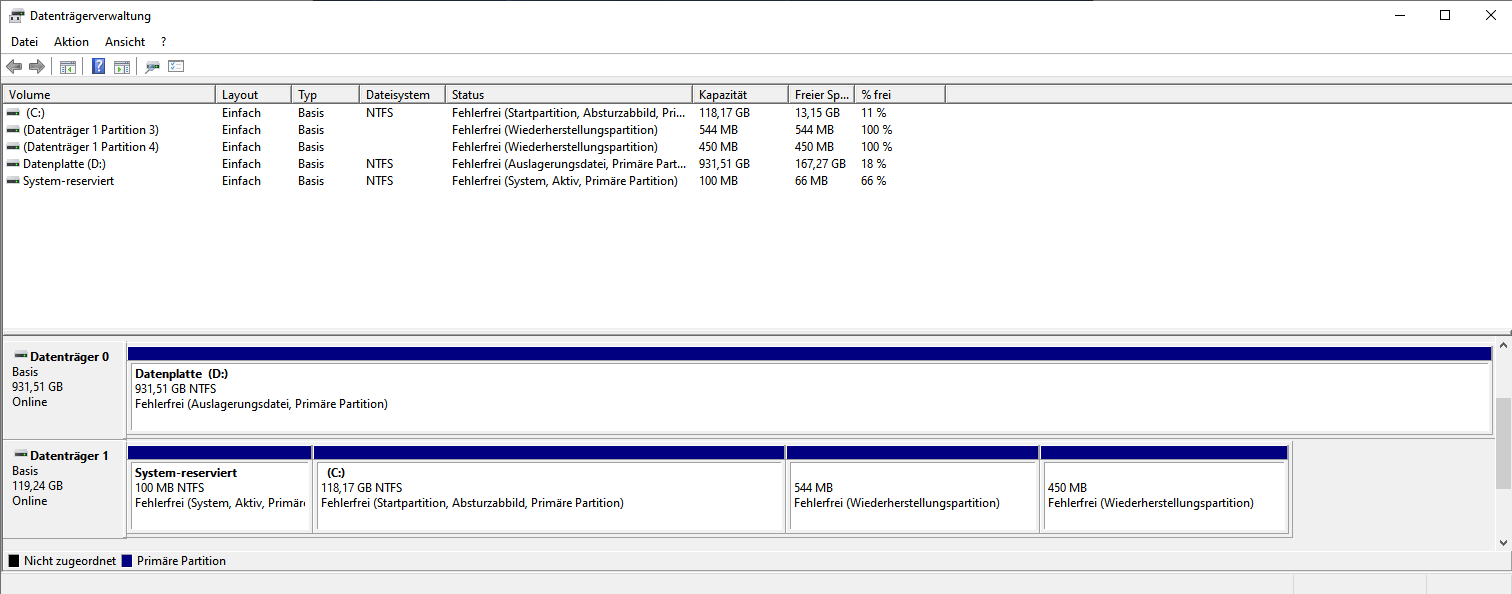Image resolution: width=1512 pixels, height=594 pixels.
Task: Click the rescan disks drive icon
Action: 153,67
